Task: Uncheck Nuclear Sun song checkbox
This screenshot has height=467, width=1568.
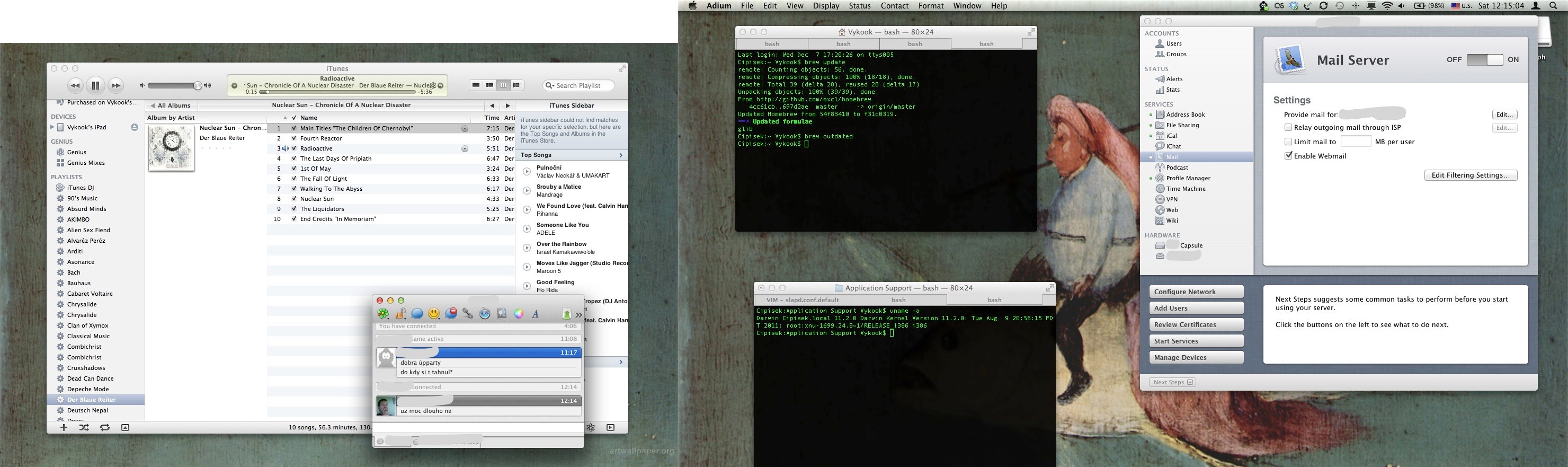Action: pyautogui.click(x=294, y=198)
